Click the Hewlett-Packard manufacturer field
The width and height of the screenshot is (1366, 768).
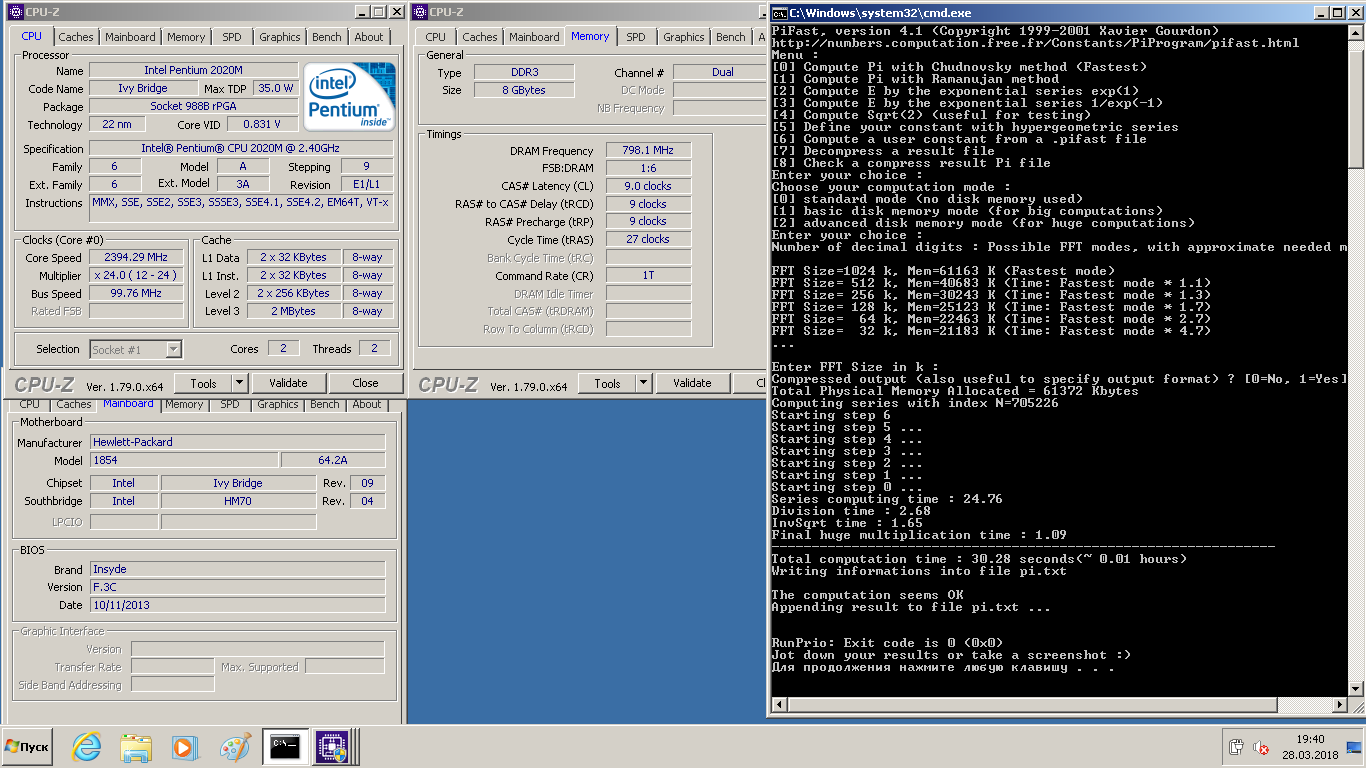point(238,442)
